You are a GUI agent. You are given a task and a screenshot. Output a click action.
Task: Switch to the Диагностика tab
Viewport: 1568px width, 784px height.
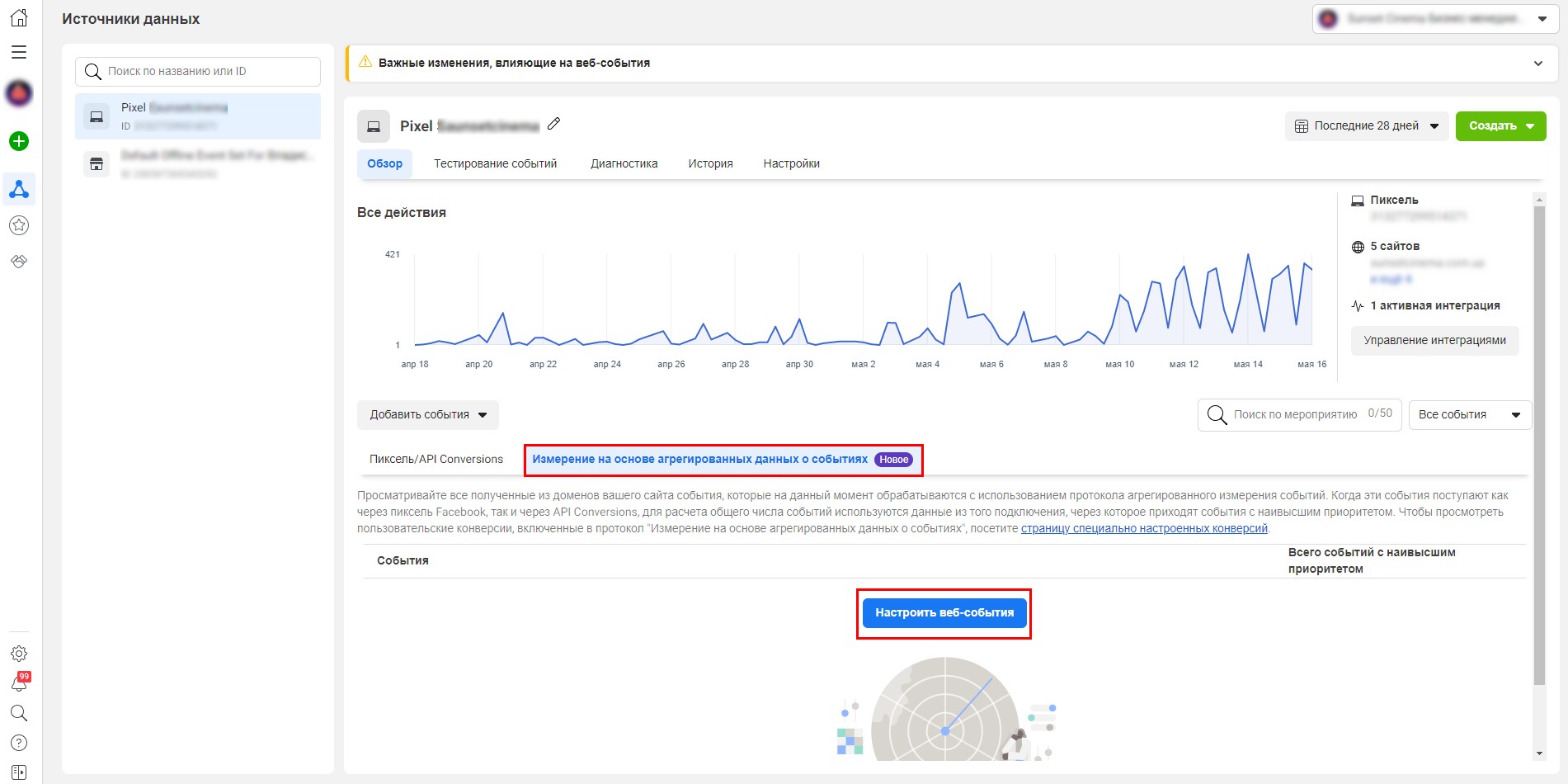(x=624, y=163)
